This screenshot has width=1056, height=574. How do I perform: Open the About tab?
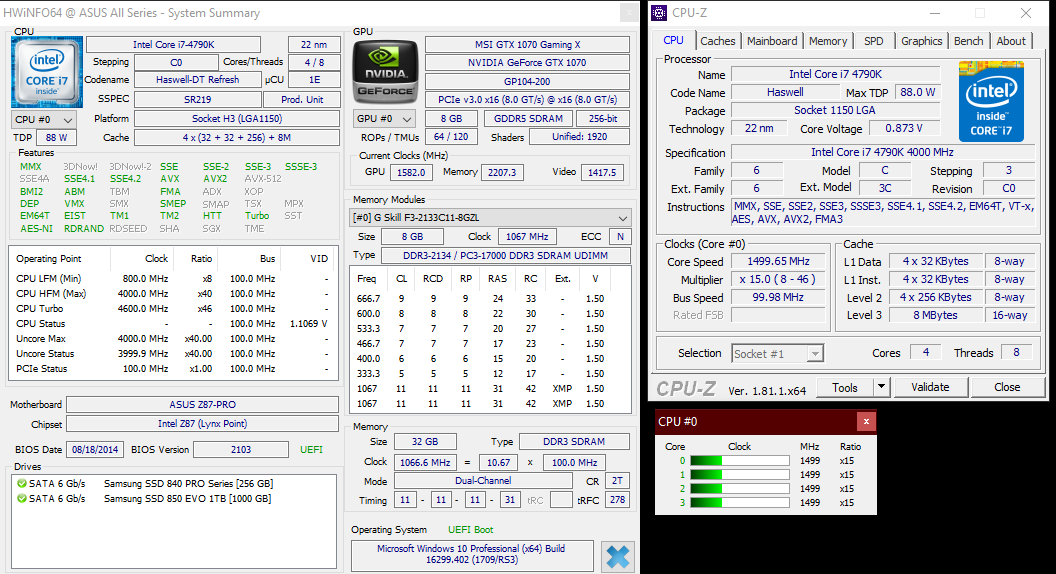tap(1011, 41)
